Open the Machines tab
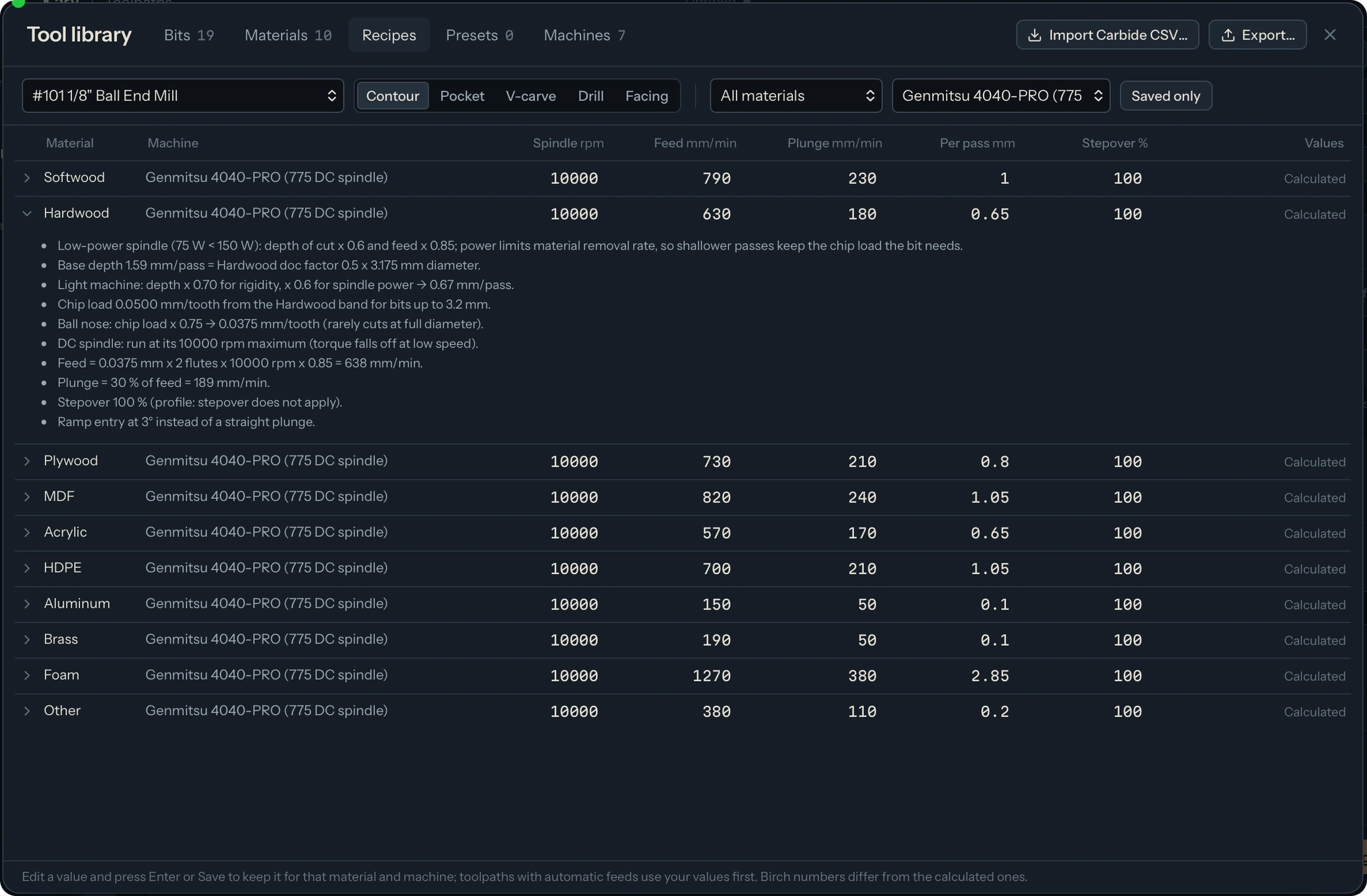1367x896 pixels. (x=584, y=35)
